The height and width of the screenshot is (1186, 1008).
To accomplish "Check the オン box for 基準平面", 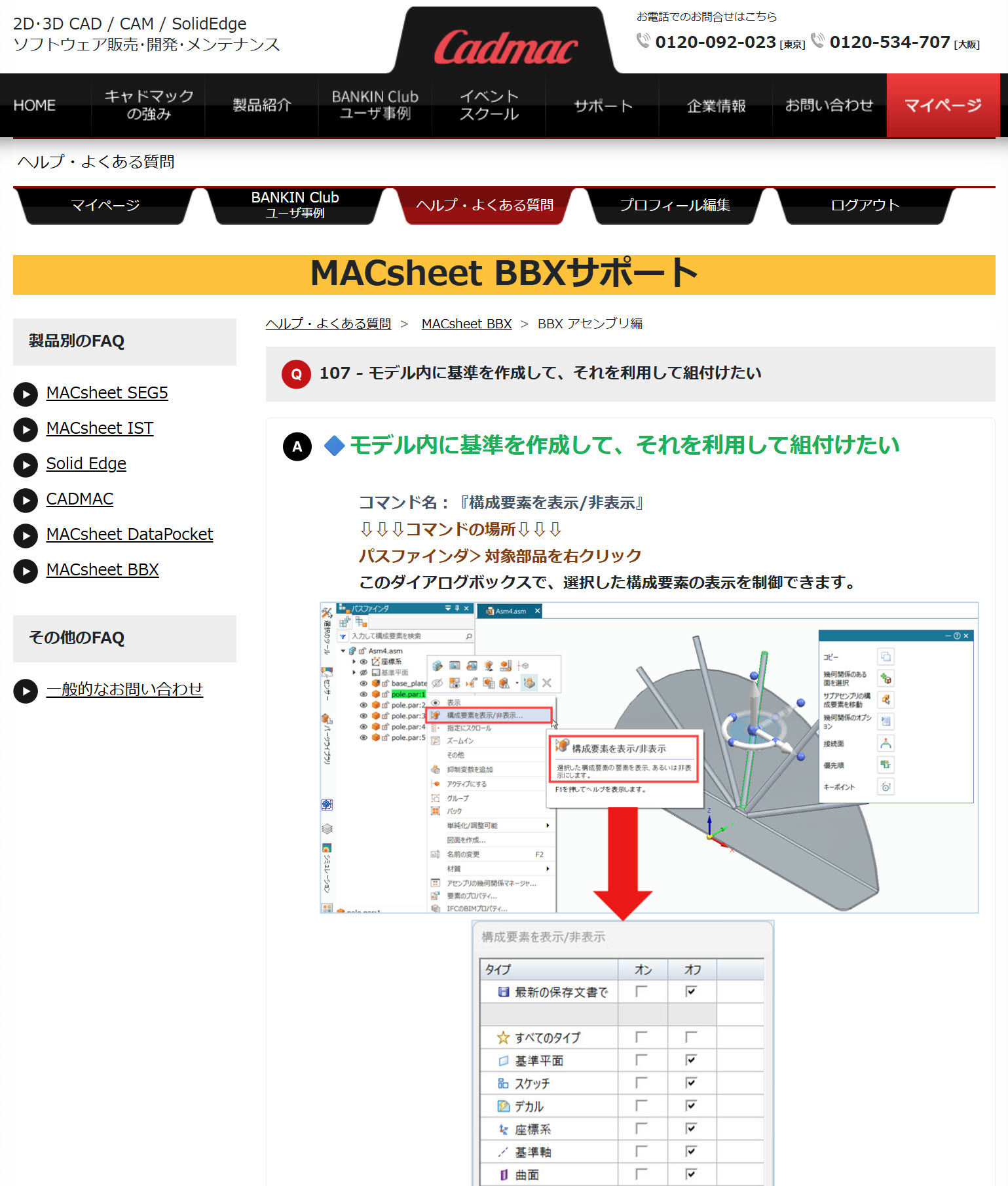I will (641, 1060).
